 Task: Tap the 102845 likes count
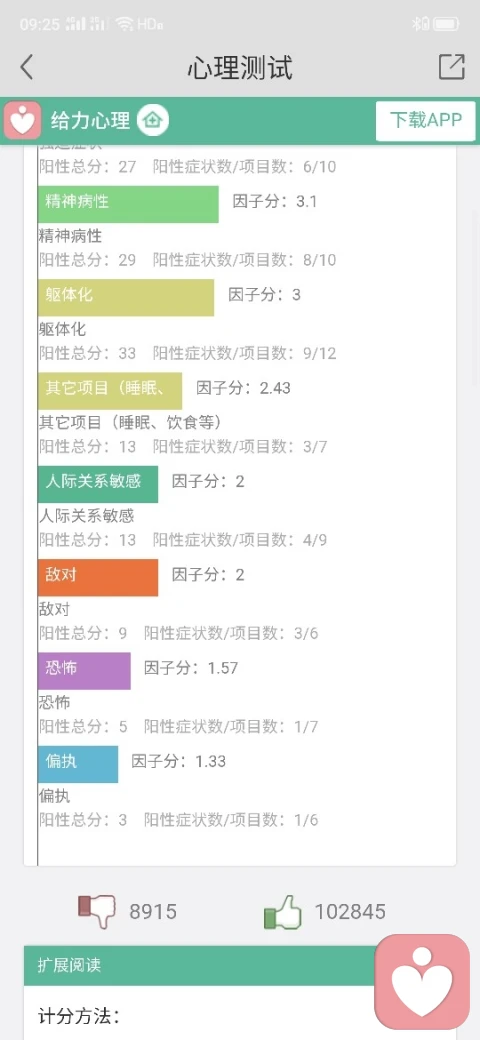[350, 911]
